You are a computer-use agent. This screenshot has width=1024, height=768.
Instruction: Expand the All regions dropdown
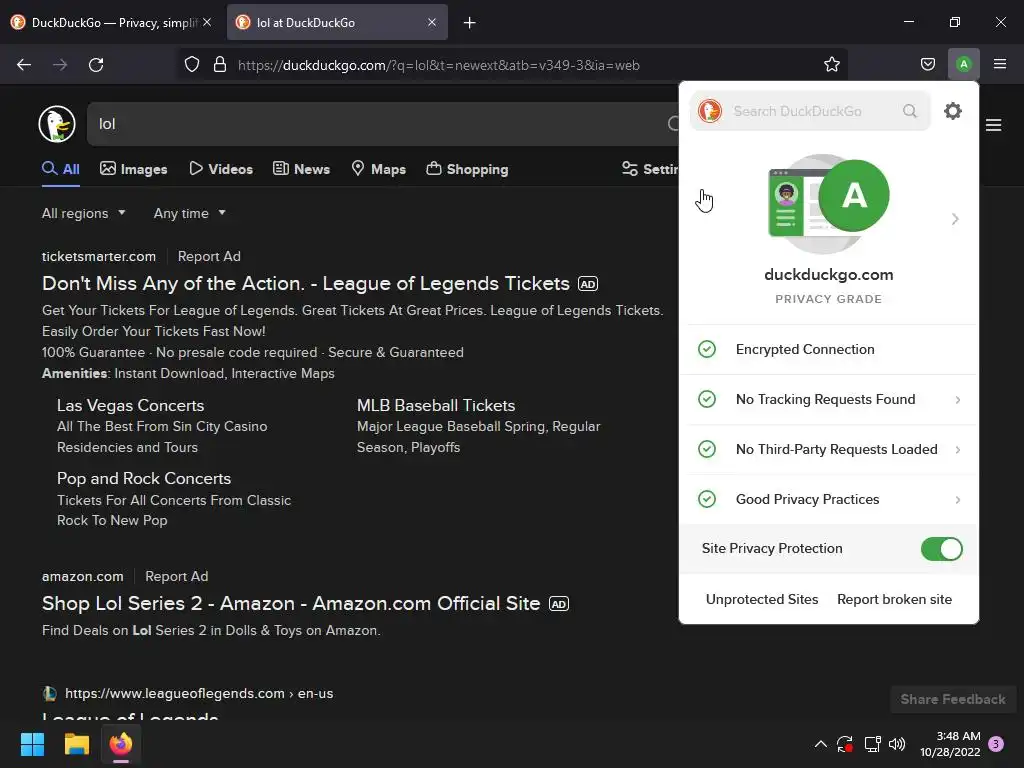(x=84, y=214)
